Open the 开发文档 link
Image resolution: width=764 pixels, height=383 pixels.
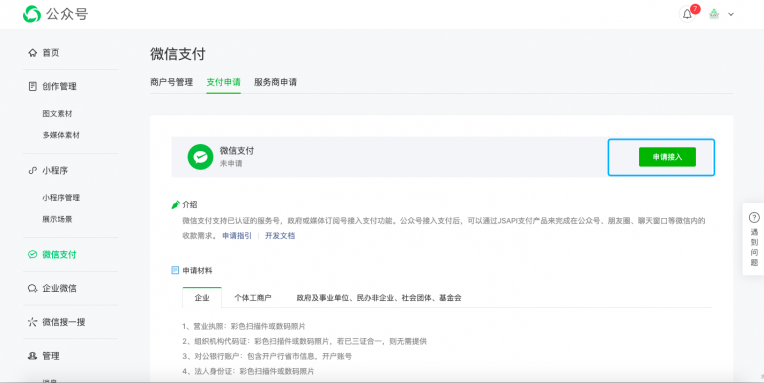point(280,235)
